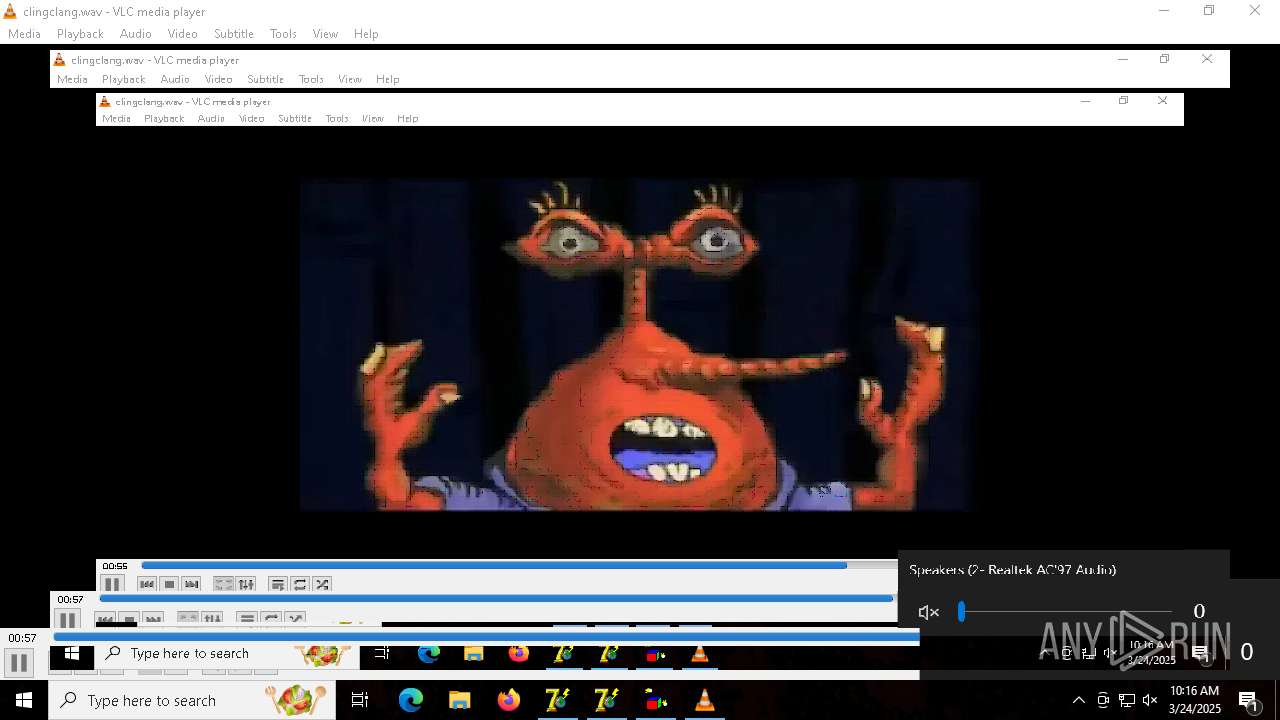Open View menu in innermost VLC window
1280x720 pixels.
point(373,118)
